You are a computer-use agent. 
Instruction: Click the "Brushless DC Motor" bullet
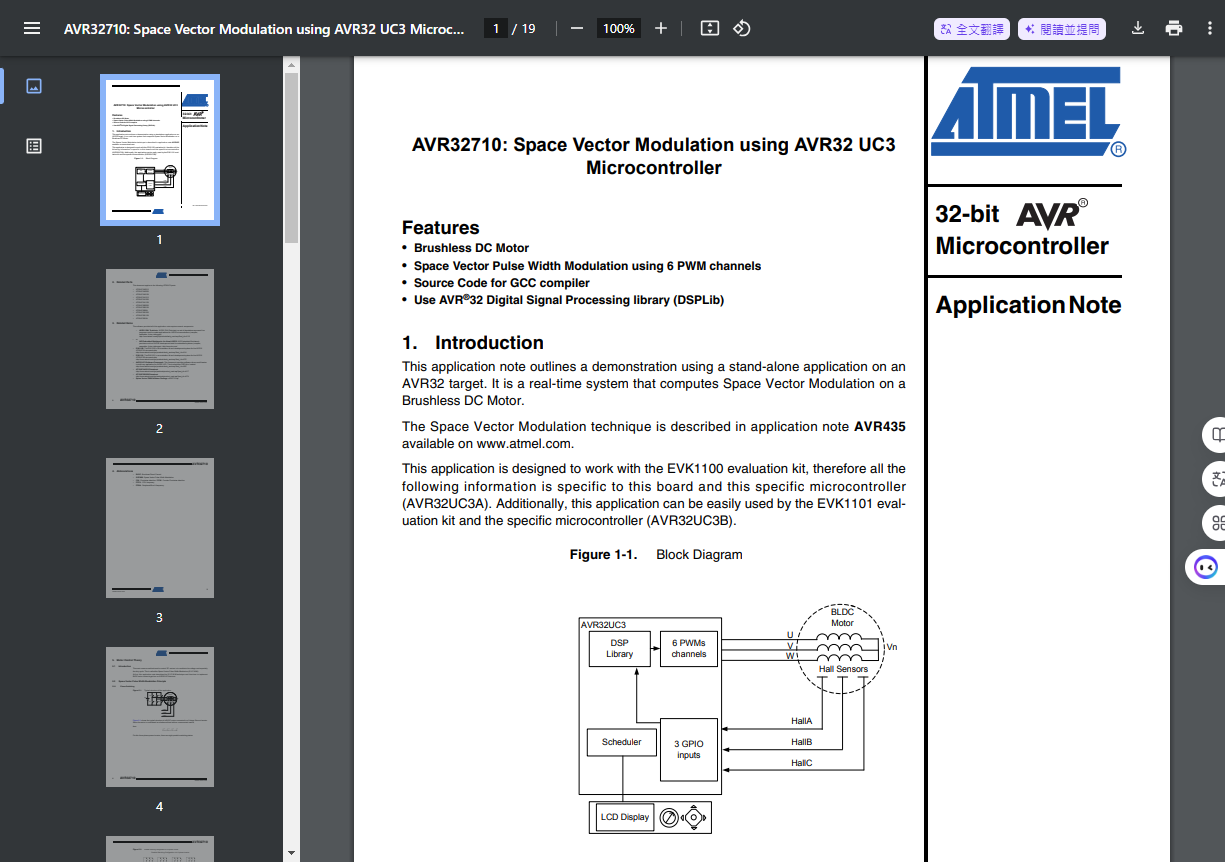coord(471,248)
